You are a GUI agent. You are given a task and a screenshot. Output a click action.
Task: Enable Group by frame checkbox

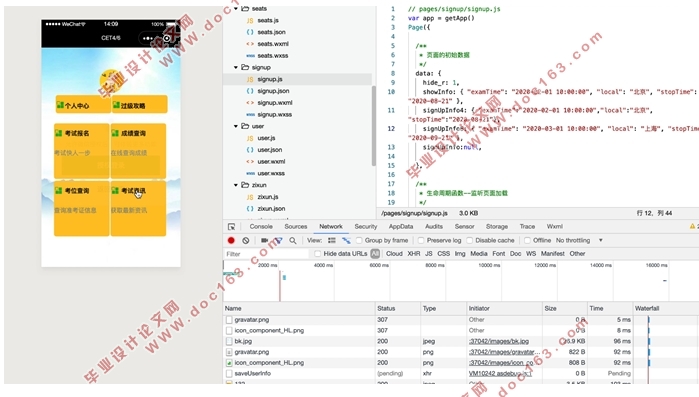359,240
